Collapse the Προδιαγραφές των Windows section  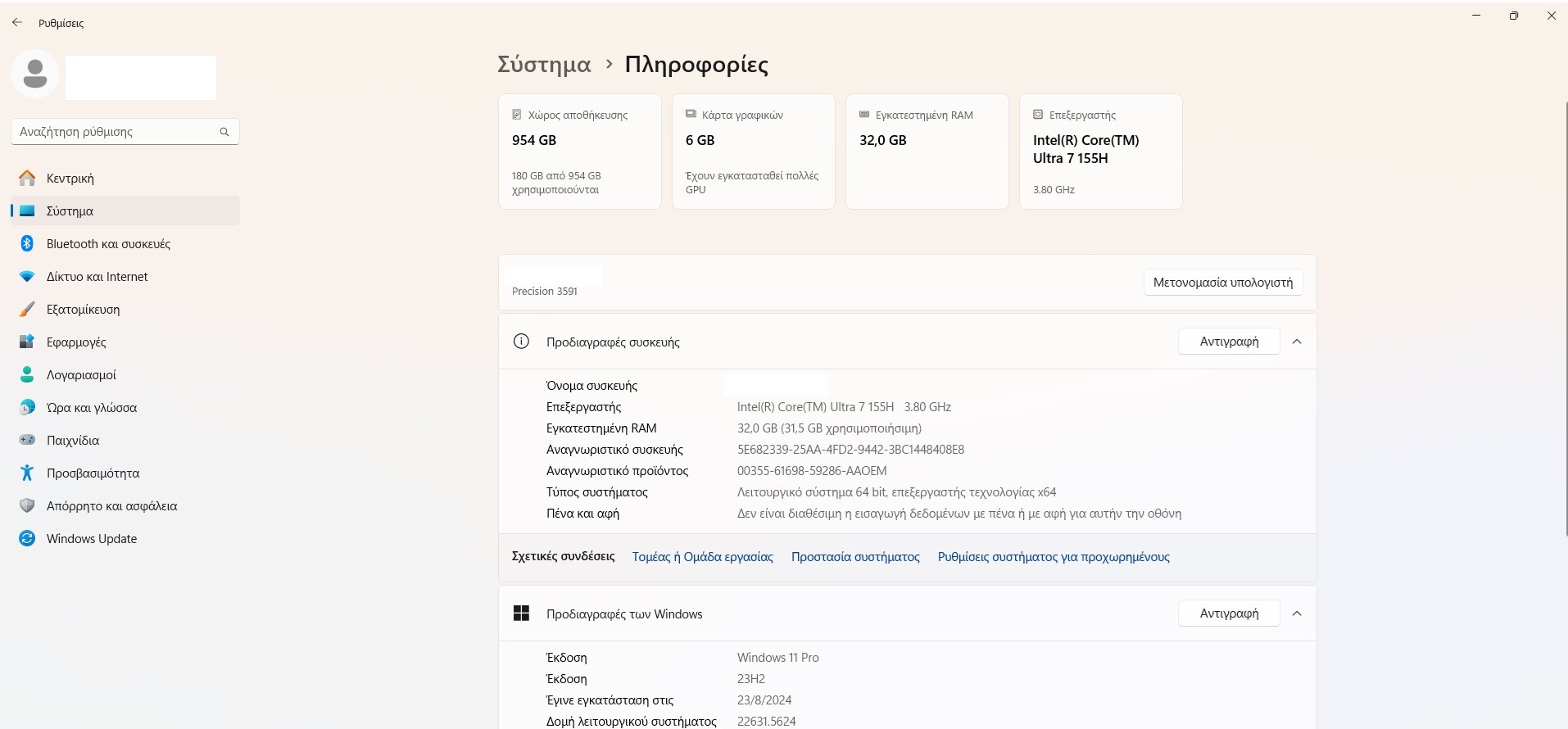[1297, 614]
